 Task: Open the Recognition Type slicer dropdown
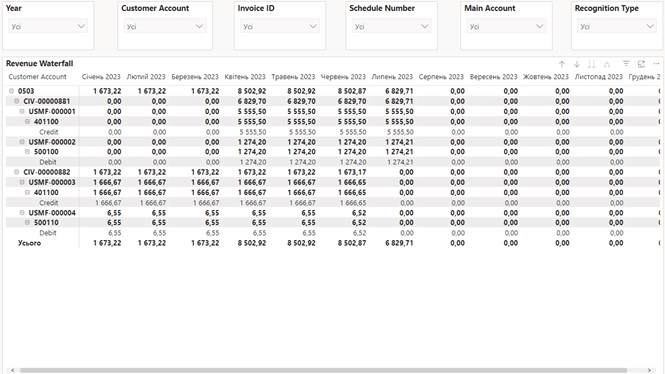[x=617, y=26]
